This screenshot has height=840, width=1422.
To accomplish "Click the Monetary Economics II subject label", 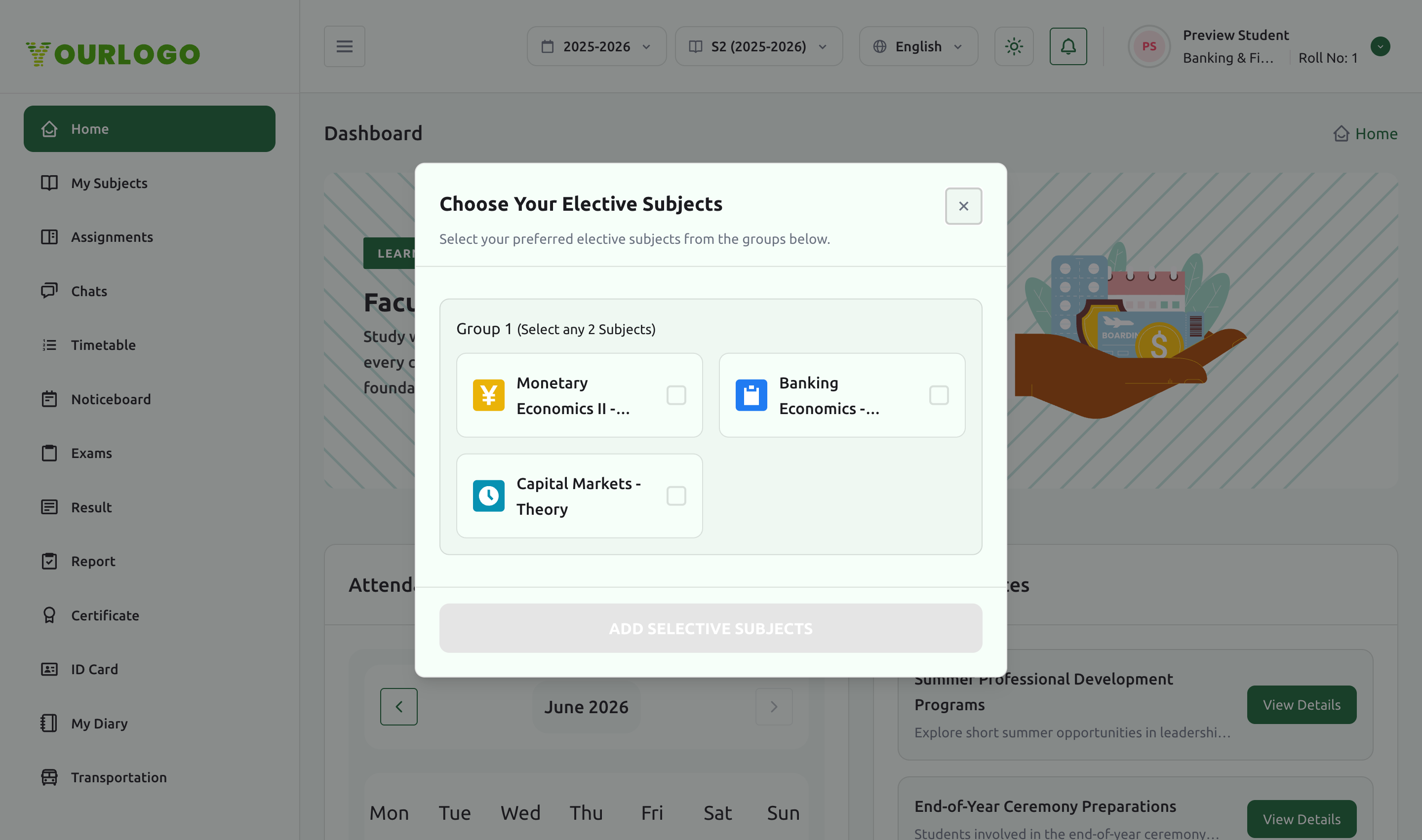I will click(573, 396).
